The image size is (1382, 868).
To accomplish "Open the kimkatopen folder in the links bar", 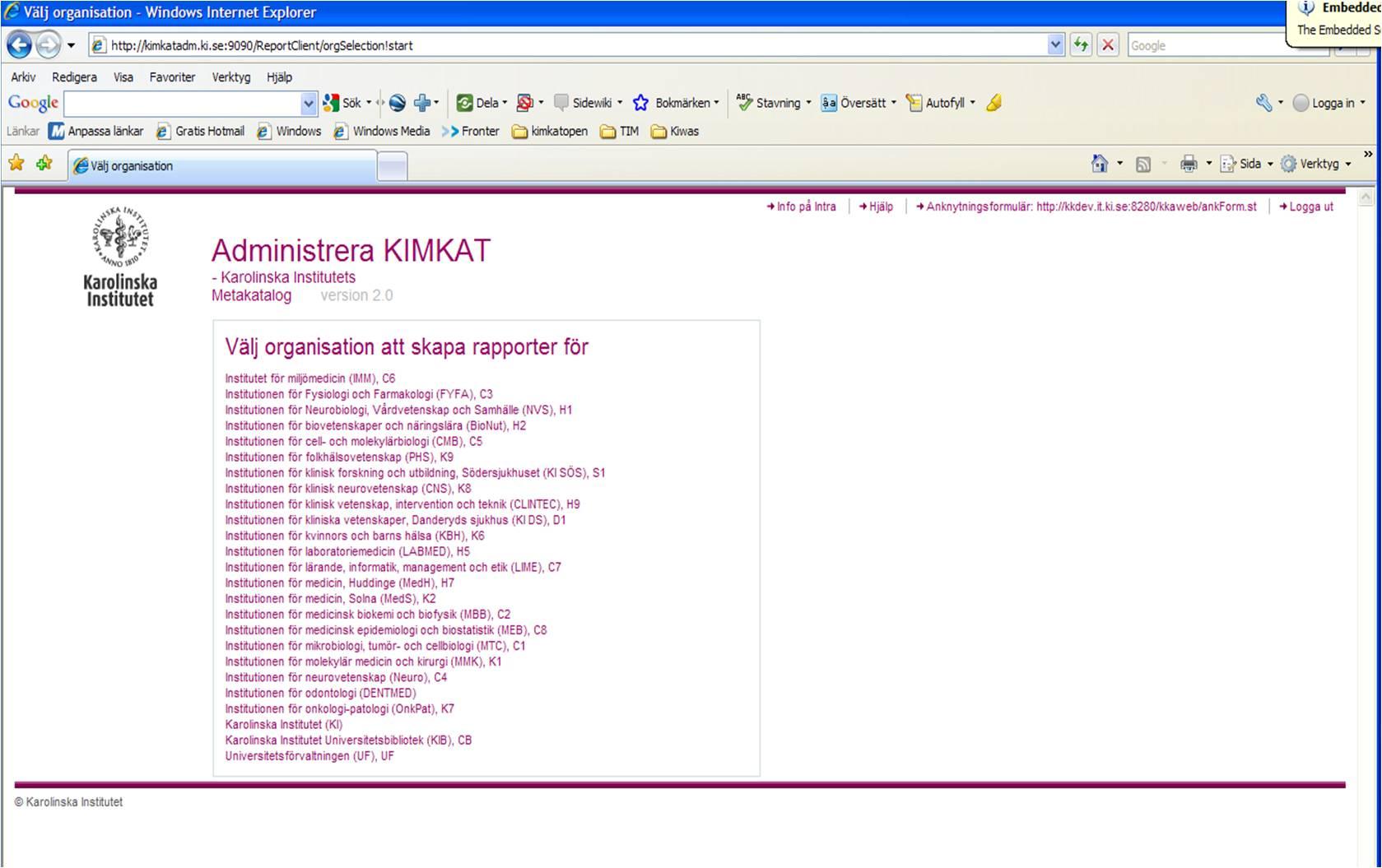I will click(550, 131).
